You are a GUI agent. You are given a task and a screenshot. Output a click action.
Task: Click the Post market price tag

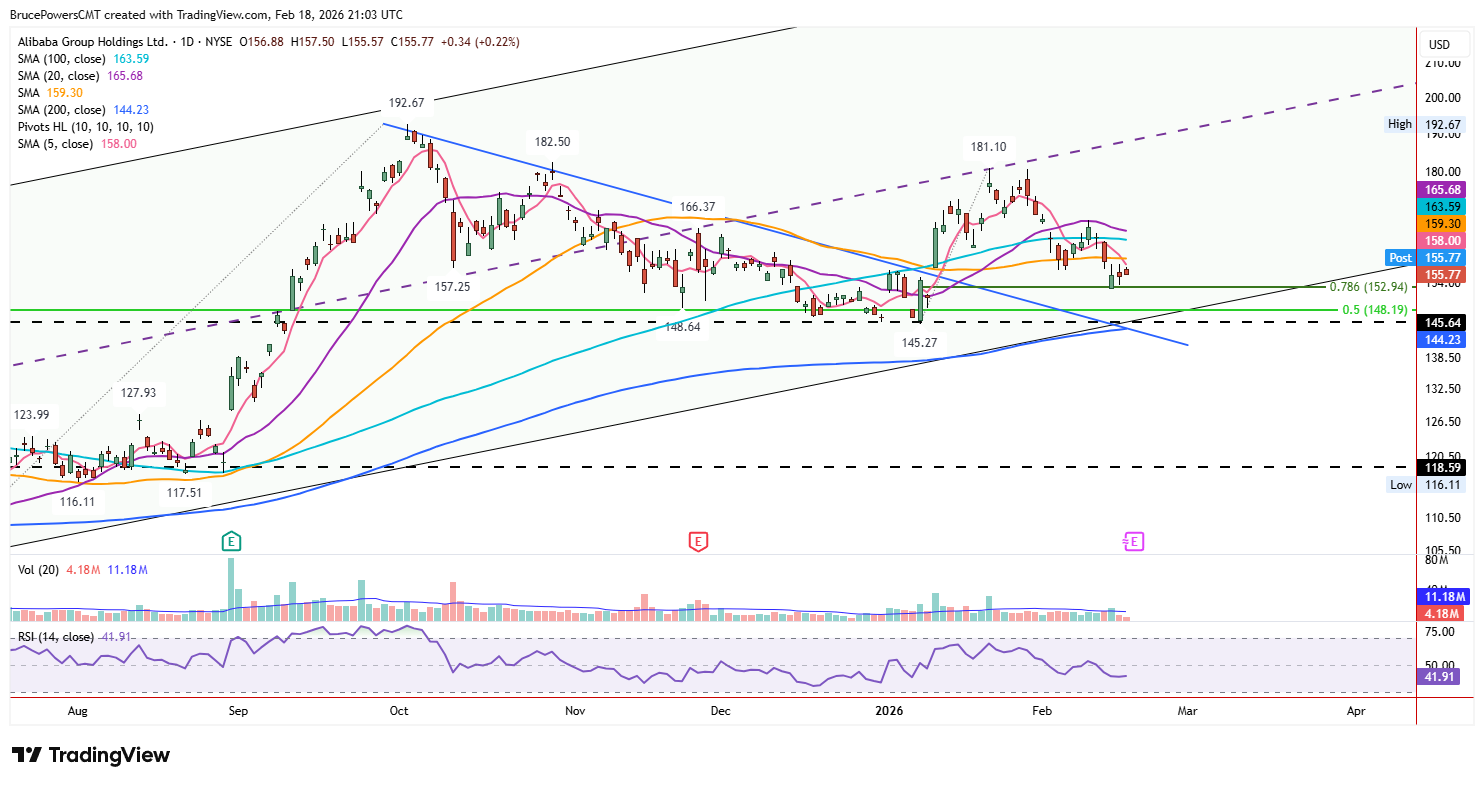coord(1427,257)
